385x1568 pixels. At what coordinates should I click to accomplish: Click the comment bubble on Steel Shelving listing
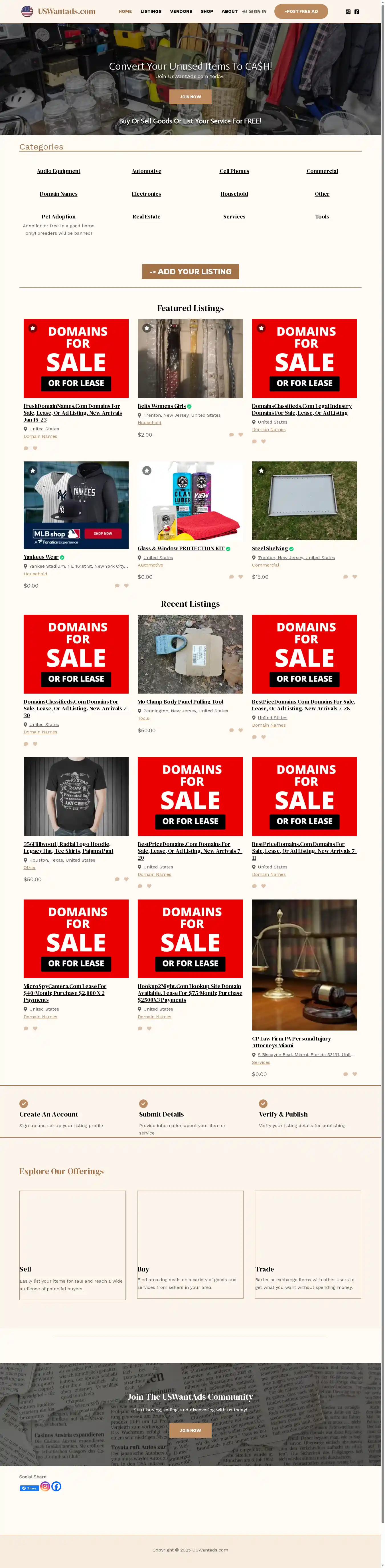pos(345,576)
